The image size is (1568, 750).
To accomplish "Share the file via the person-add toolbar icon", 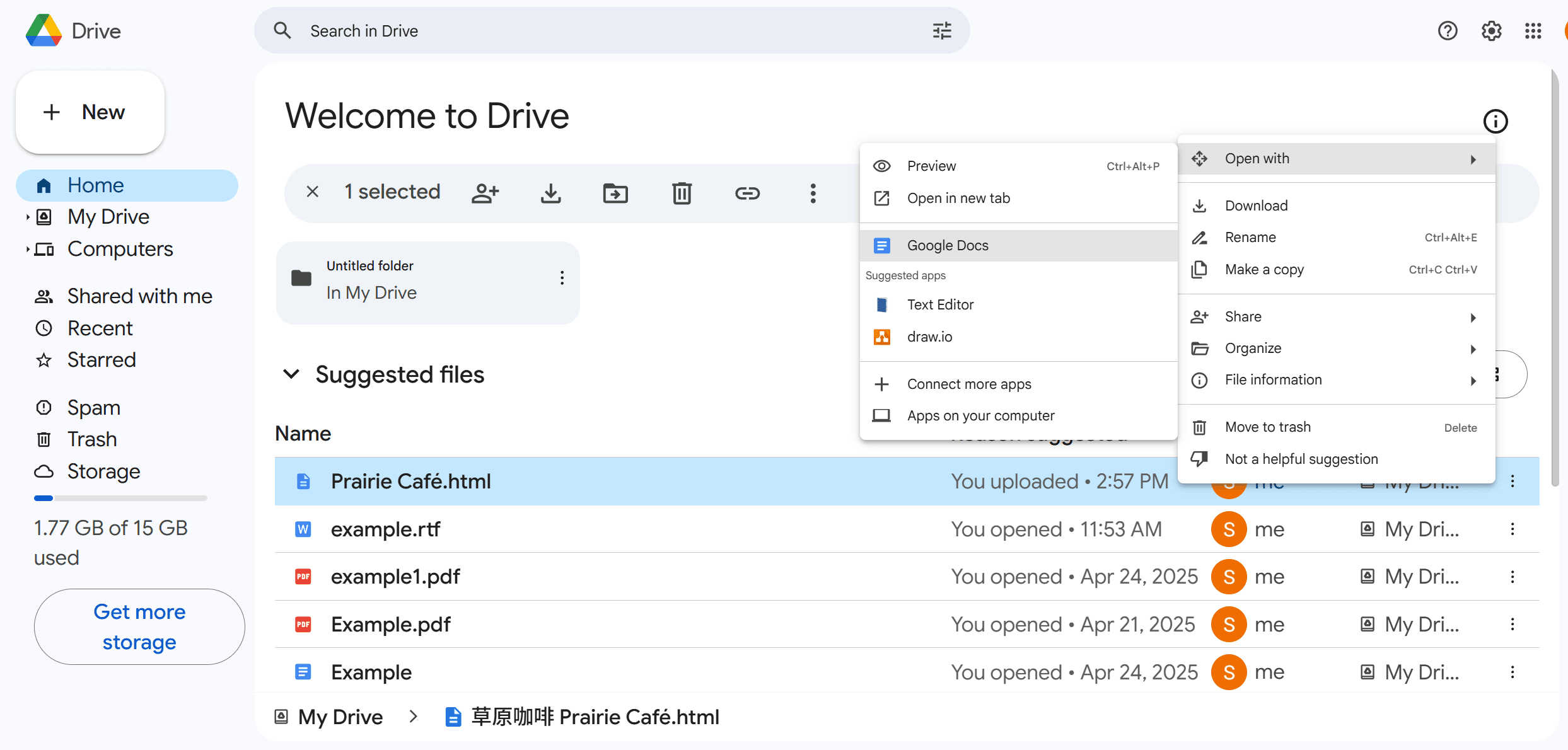I will (485, 193).
